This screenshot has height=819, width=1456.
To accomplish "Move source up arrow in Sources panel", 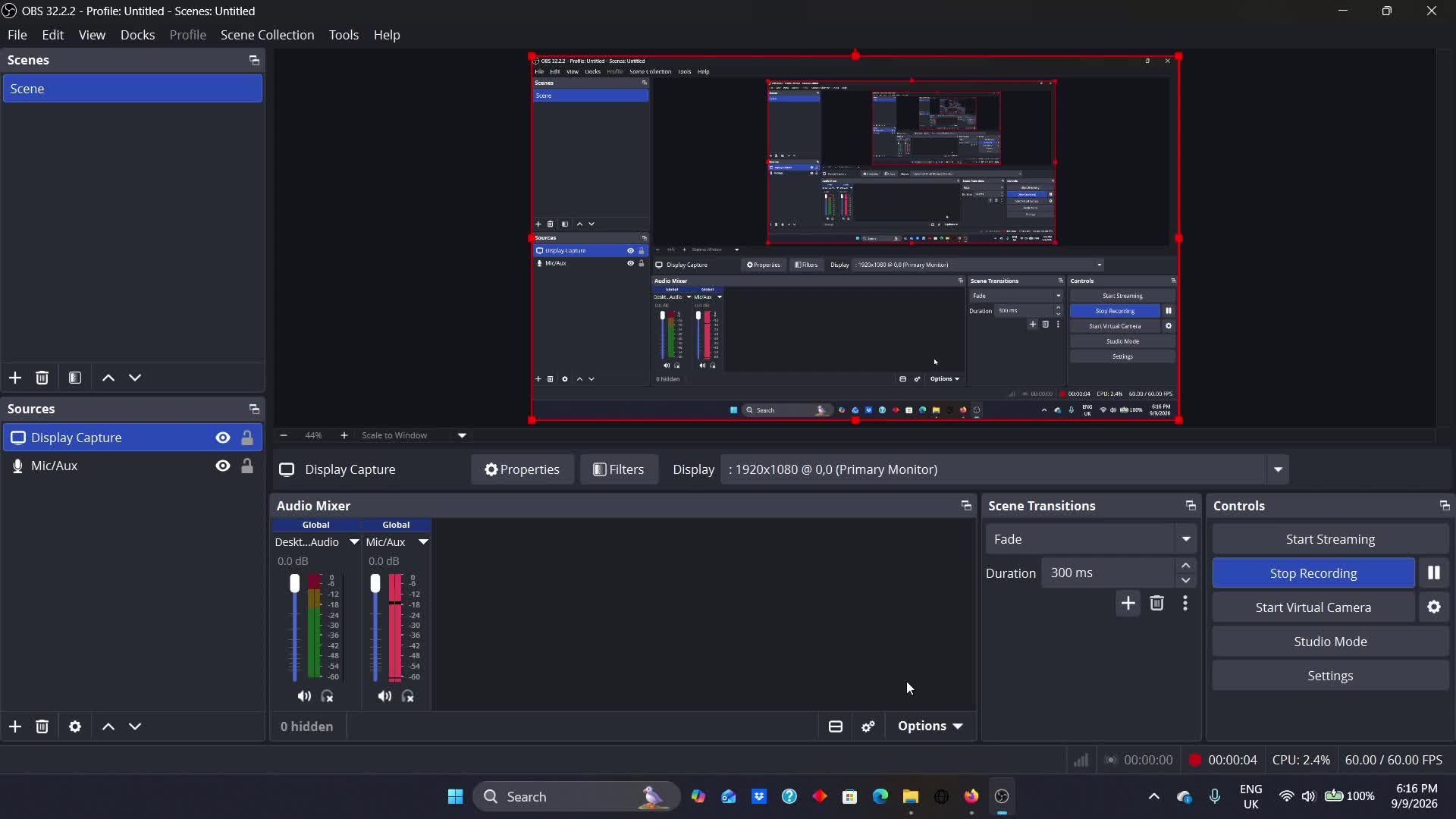I will coord(108,726).
